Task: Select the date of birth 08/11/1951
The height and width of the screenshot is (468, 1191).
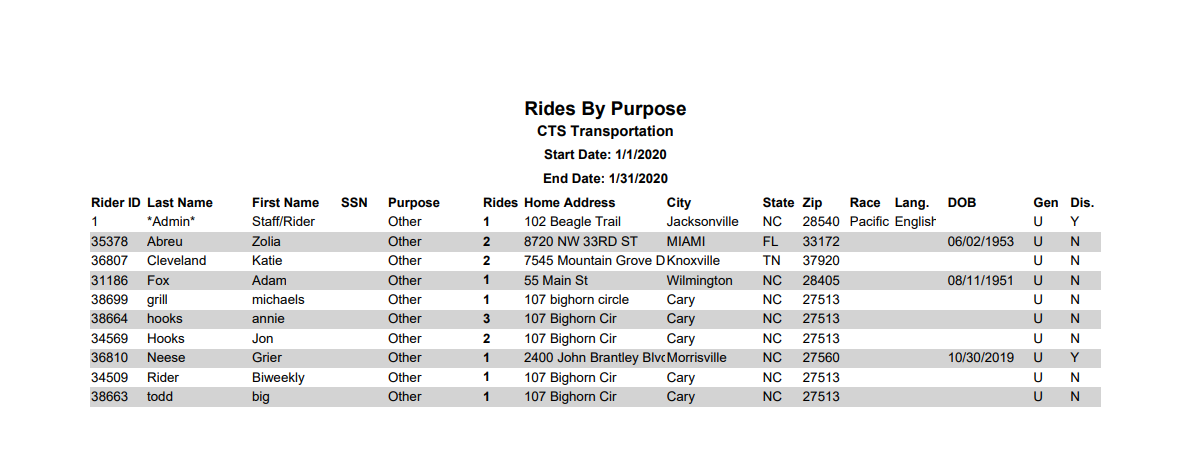Action: 981,280
